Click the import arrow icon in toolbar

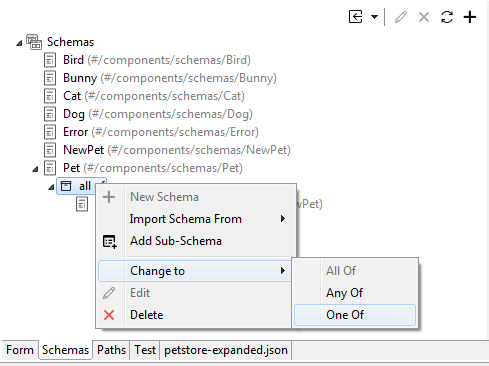click(355, 17)
